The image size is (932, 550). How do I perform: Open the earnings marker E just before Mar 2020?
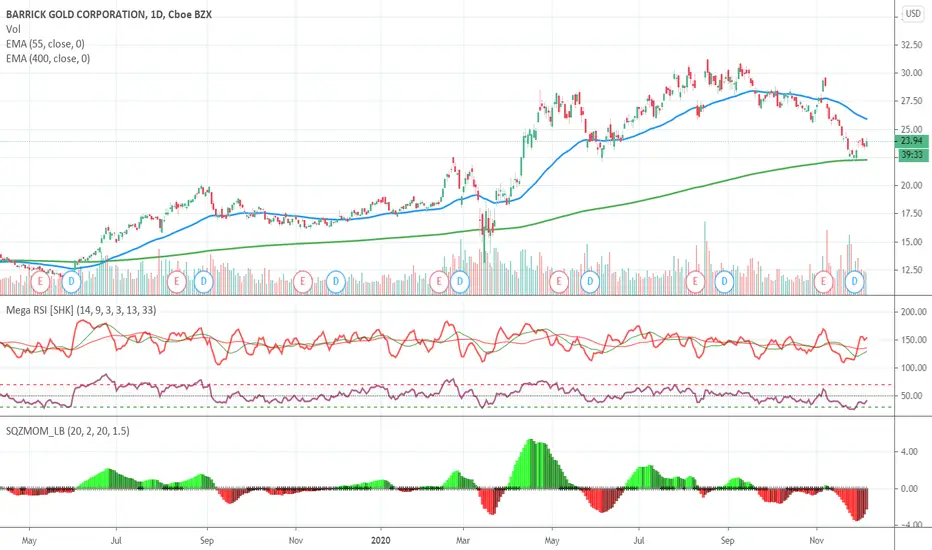click(x=439, y=281)
